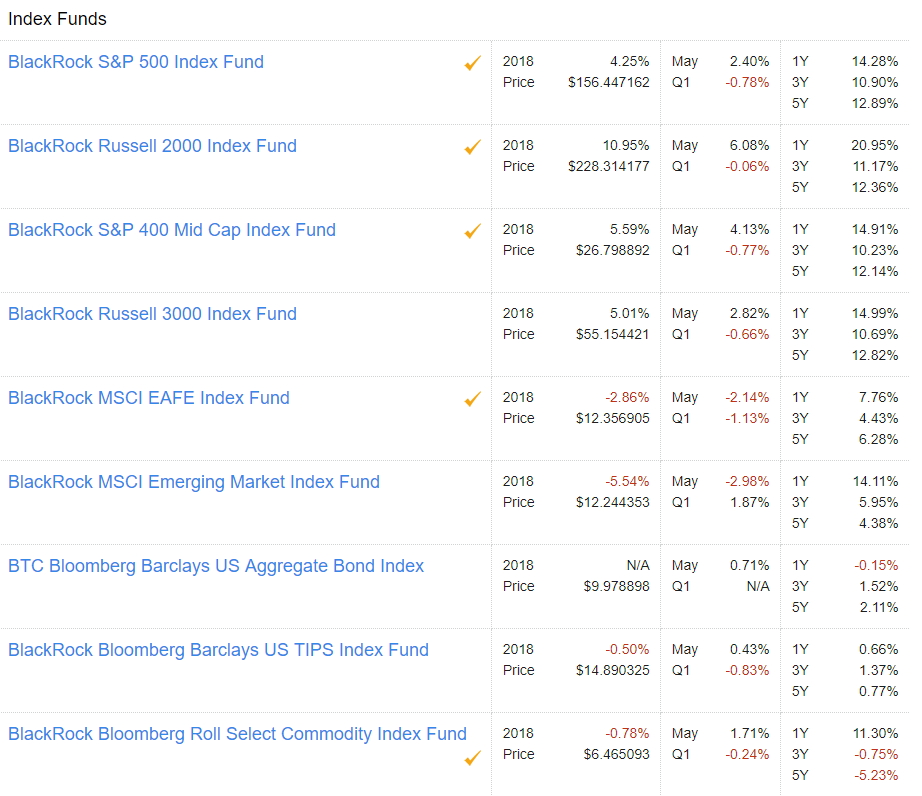This screenshot has width=922, height=796.
Task: Click the 12.89% five-year return value
Action: (875, 104)
